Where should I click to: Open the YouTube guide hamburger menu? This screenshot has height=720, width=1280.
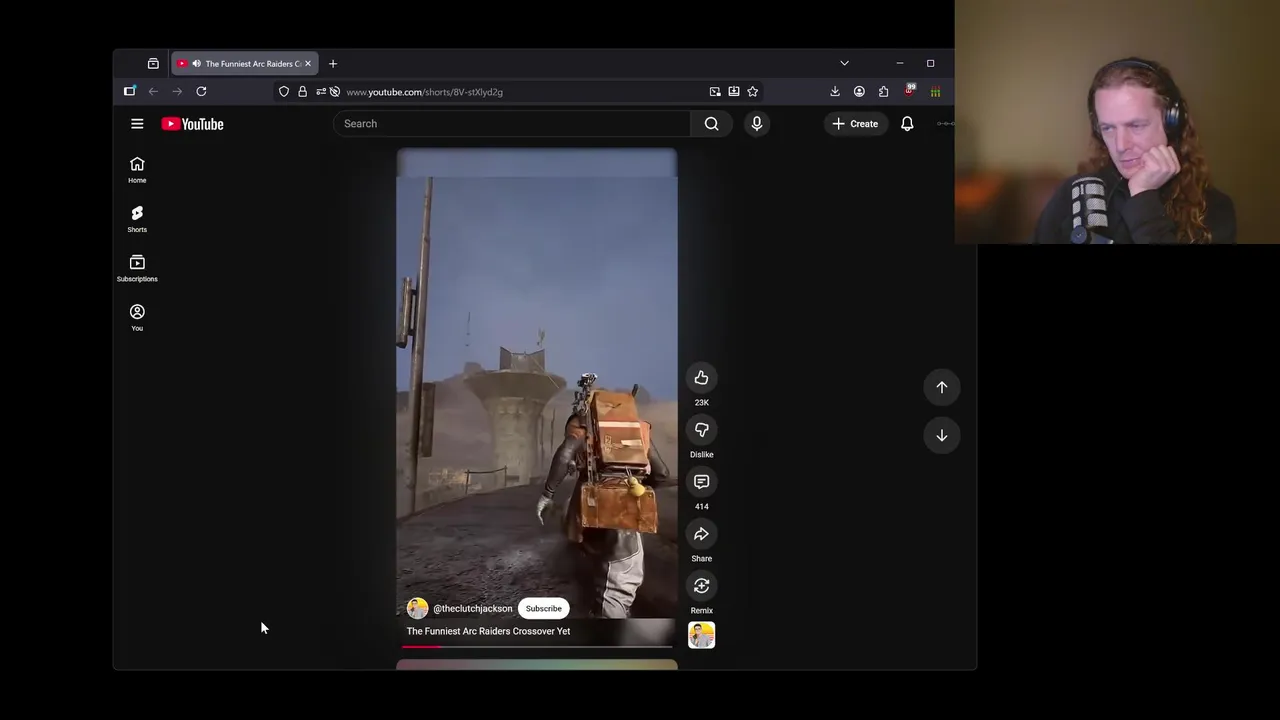tap(137, 124)
